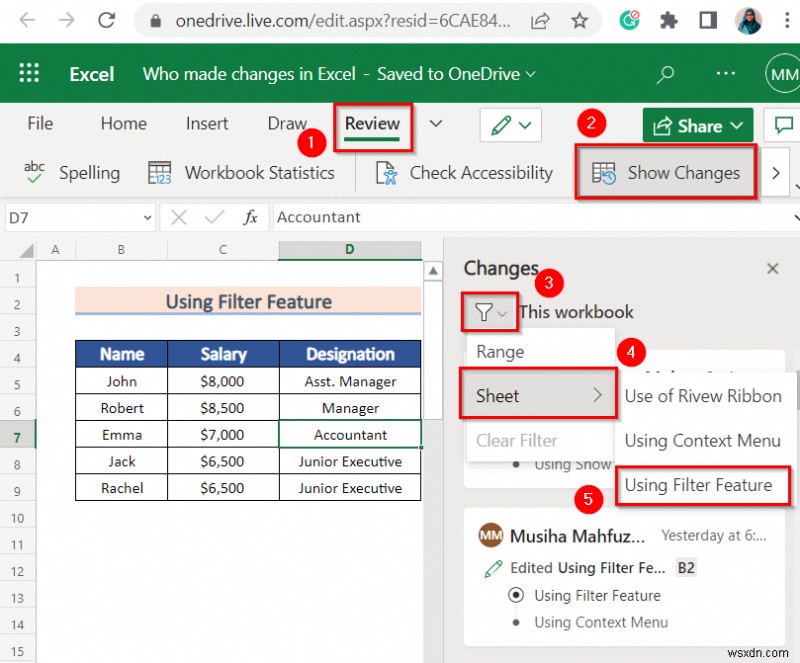The image size is (800, 663).
Task: Reload the page with the browser refresh icon
Action: pos(107,18)
